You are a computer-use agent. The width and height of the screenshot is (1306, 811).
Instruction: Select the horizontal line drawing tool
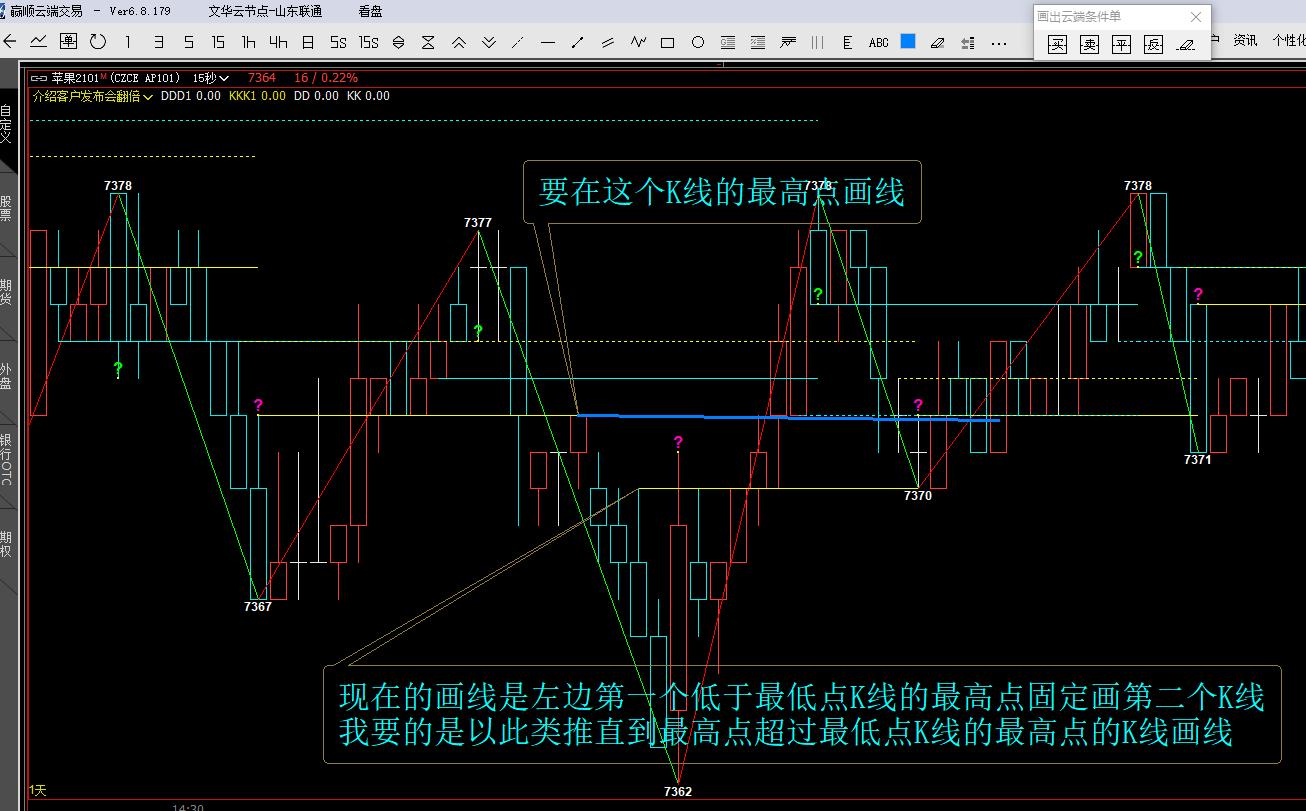pyautogui.click(x=548, y=42)
